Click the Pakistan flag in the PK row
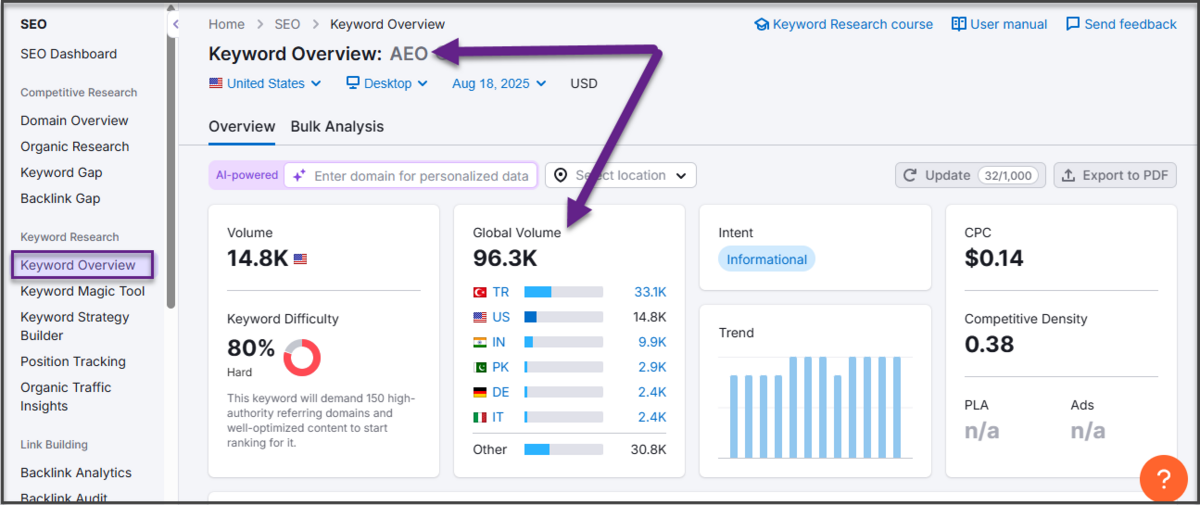1200x505 pixels. coord(480,367)
